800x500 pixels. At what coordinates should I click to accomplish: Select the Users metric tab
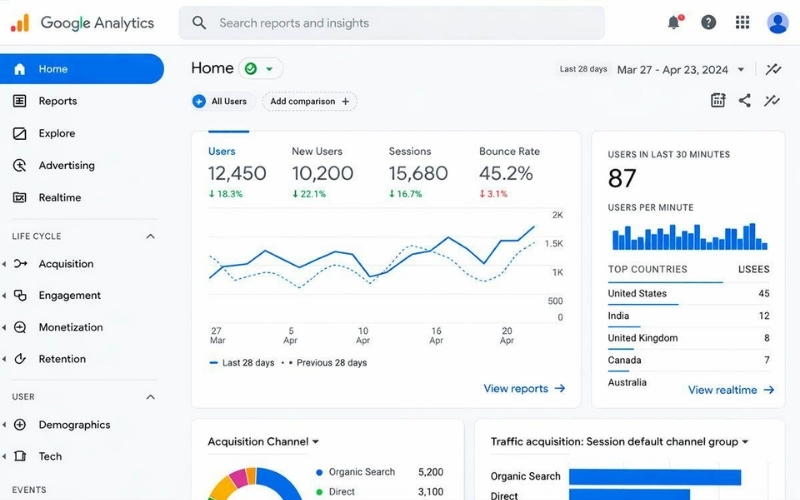pos(237,172)
